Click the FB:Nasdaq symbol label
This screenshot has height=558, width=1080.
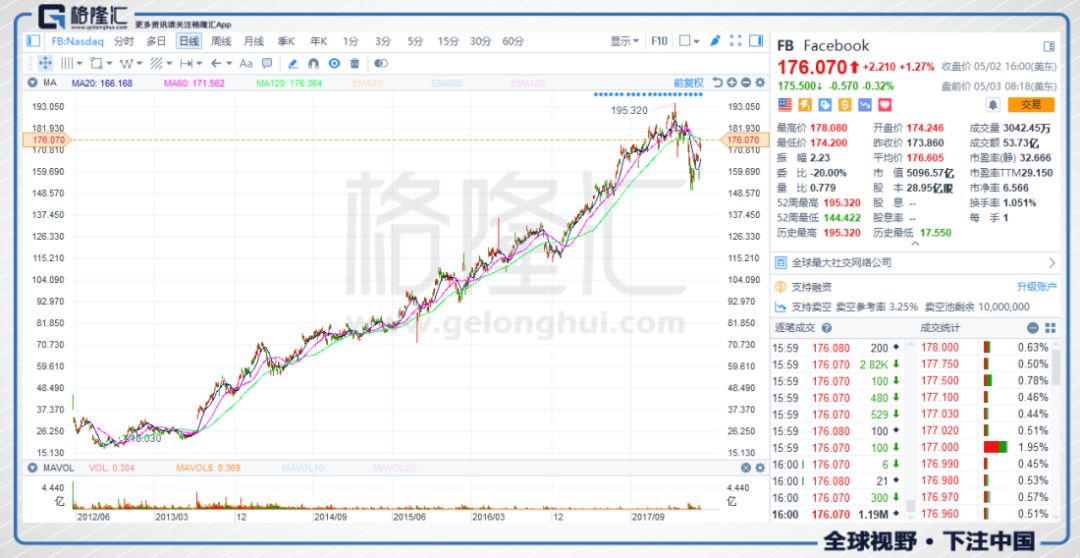click(x=78, y=41)
